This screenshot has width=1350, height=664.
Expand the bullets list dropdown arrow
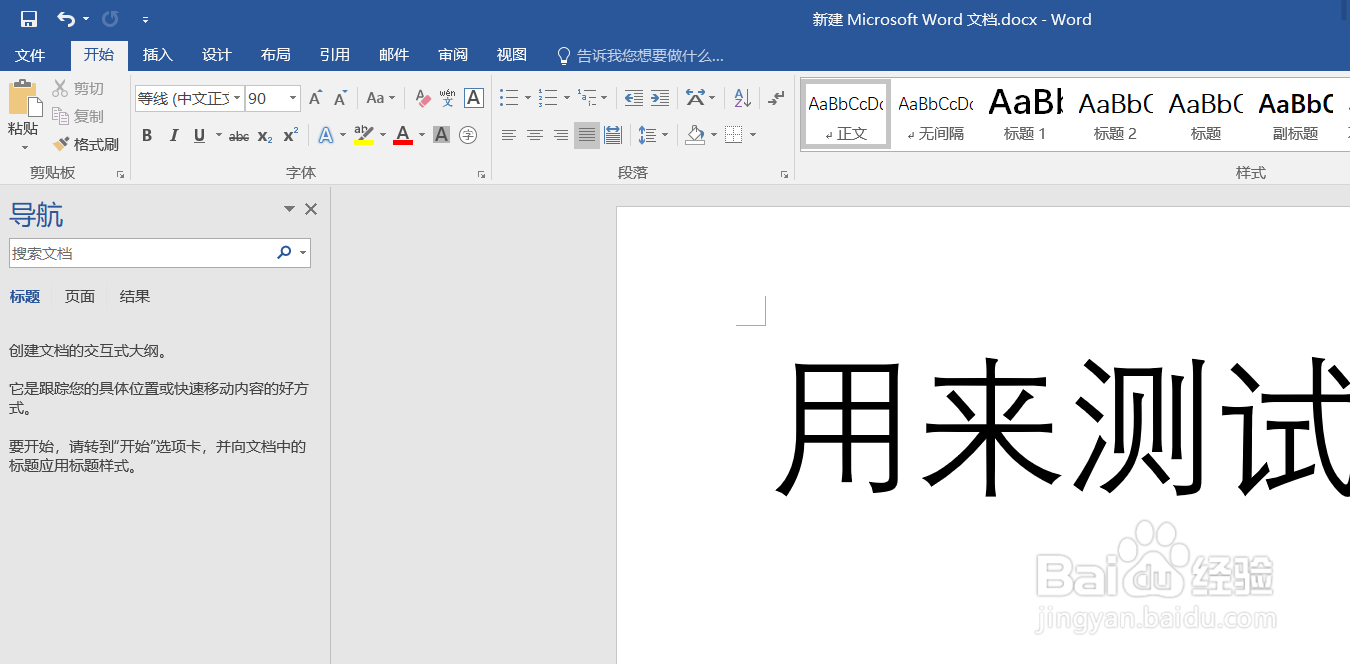[x=528, y=98]
